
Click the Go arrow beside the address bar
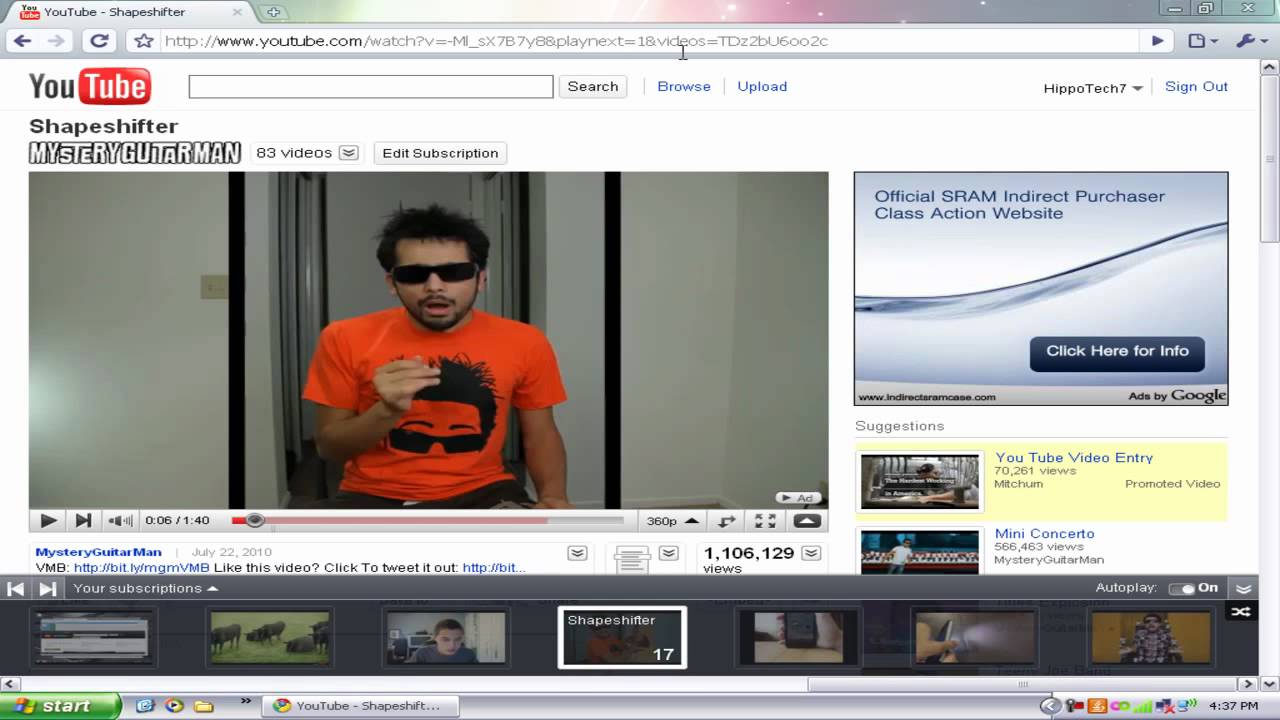point(1157,41)
